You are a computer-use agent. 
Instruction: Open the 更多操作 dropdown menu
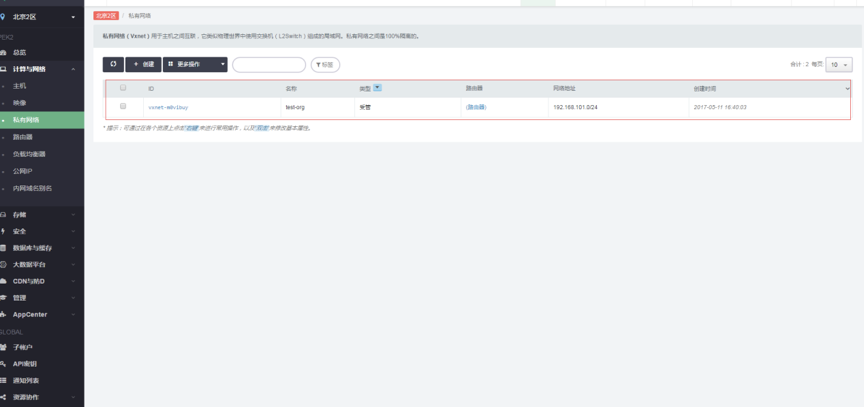point(195,64)
